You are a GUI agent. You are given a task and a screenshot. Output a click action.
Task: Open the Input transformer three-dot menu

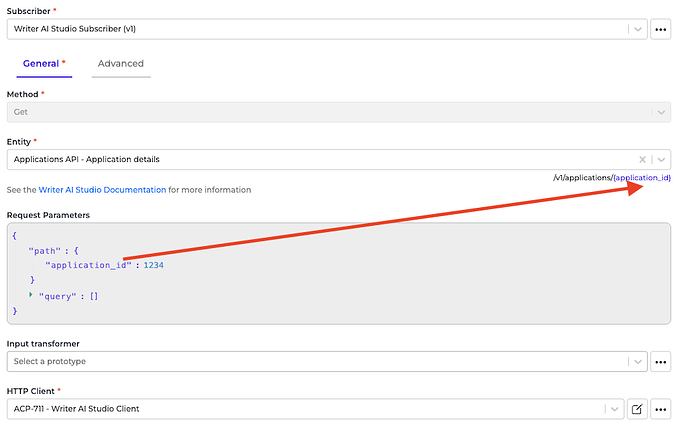(x=660, y=362)
